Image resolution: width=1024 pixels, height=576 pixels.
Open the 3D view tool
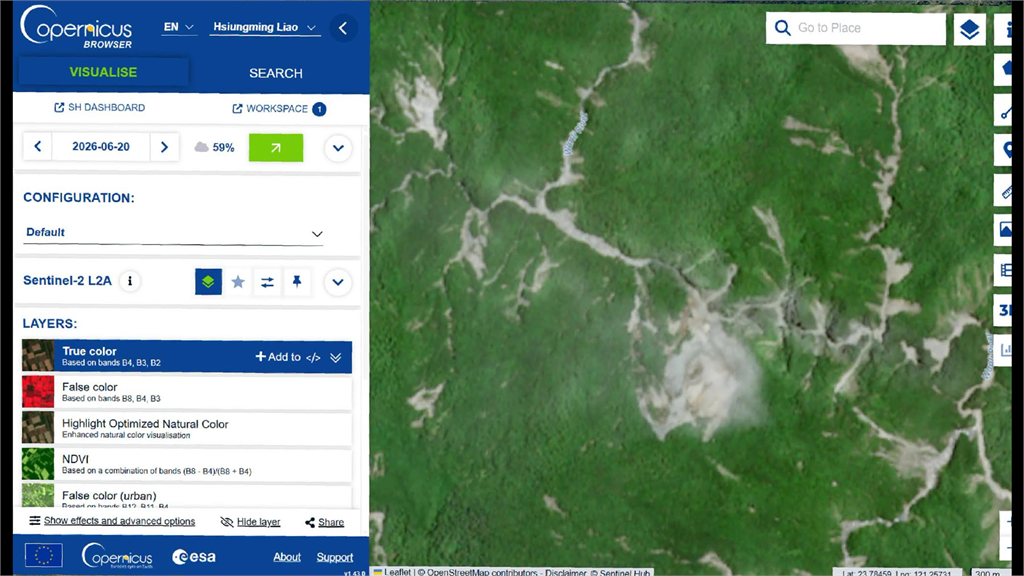1006,310
